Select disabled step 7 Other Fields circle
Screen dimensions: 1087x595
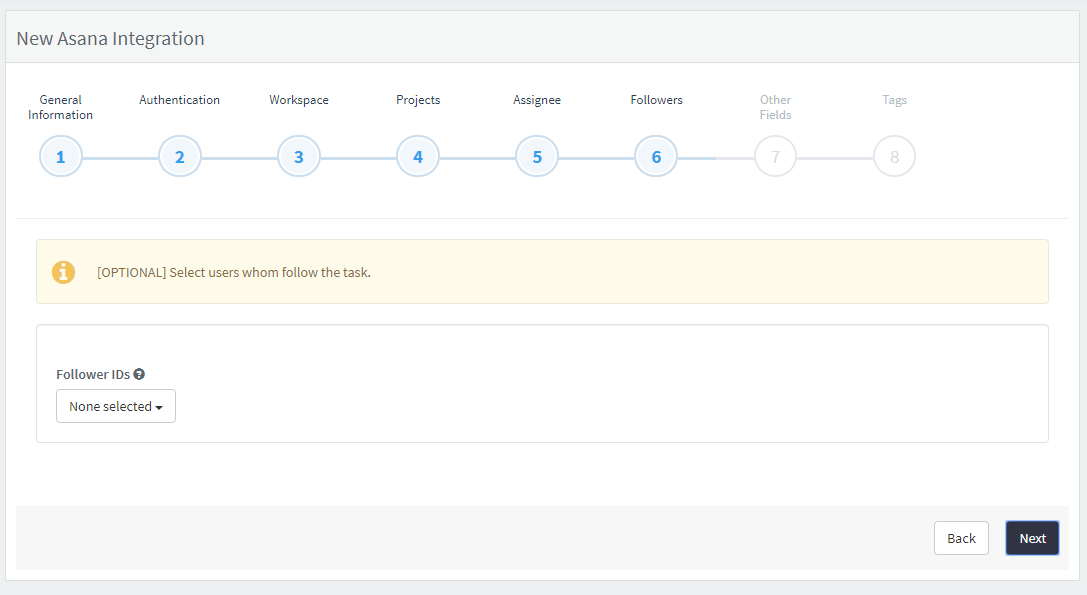click(775, 157)
